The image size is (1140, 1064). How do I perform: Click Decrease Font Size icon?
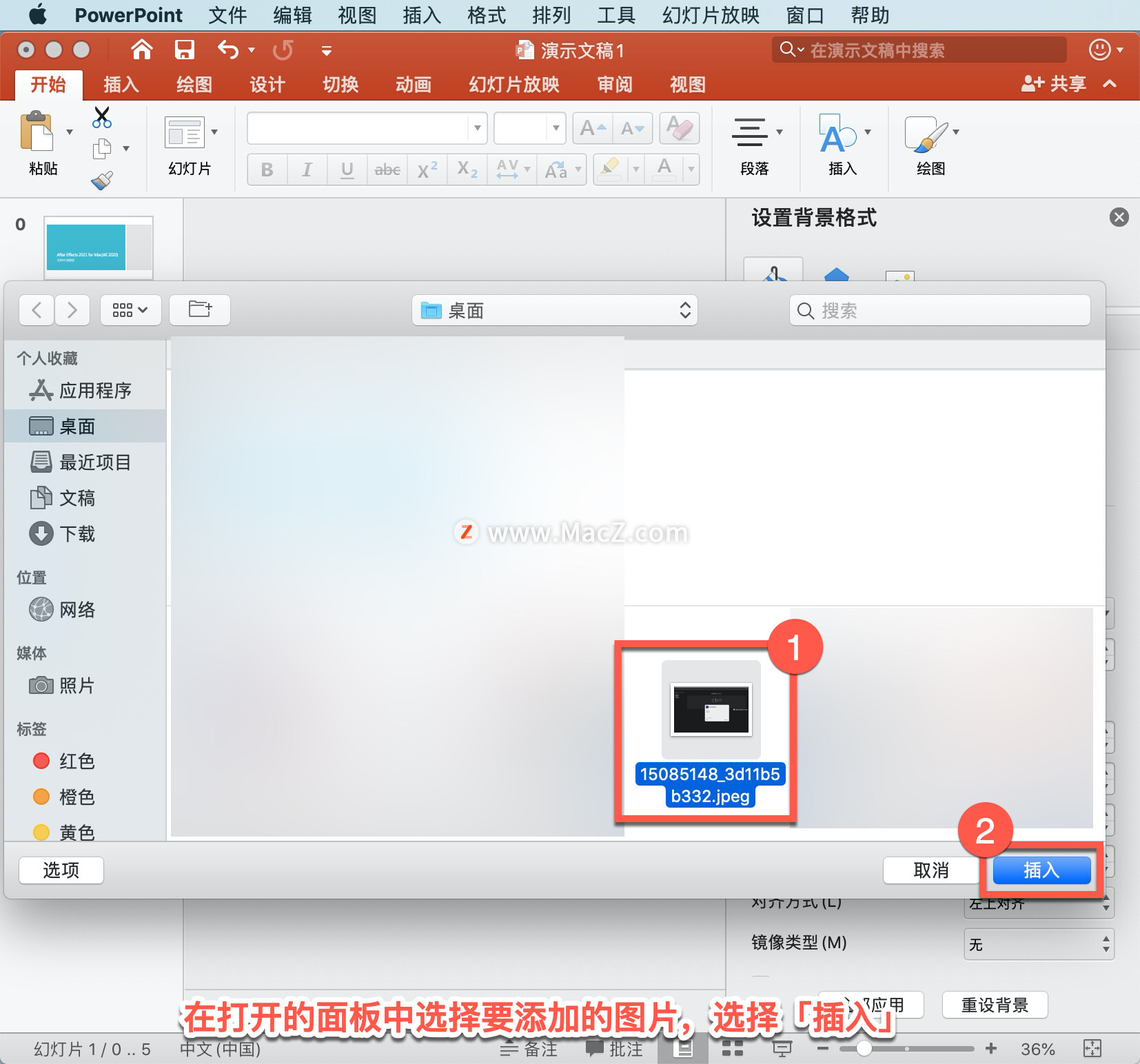(x=633, y=128)
